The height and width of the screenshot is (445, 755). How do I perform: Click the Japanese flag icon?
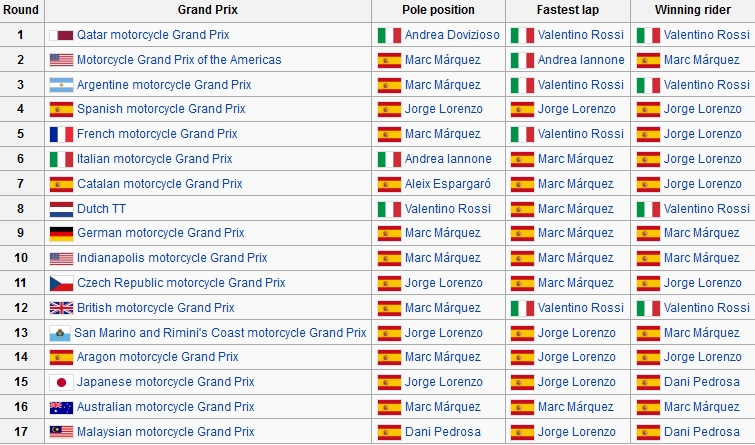click(x=61, y=382)
